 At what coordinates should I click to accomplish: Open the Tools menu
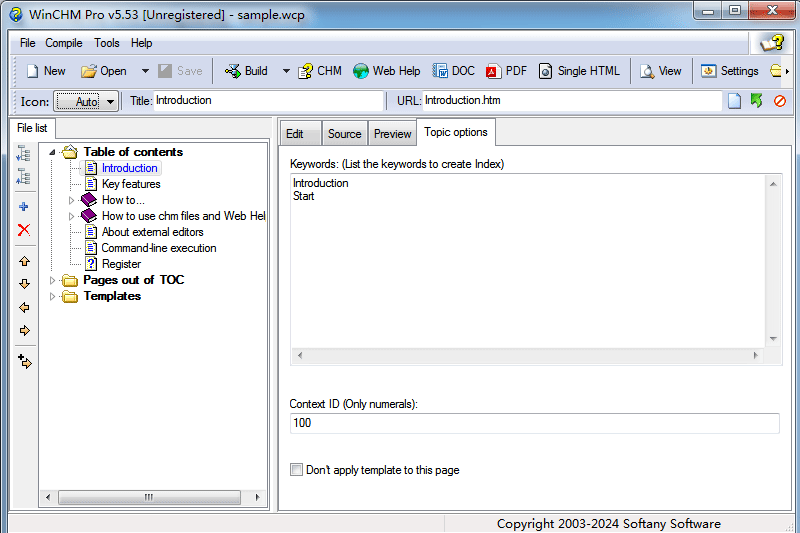(107, 43)
